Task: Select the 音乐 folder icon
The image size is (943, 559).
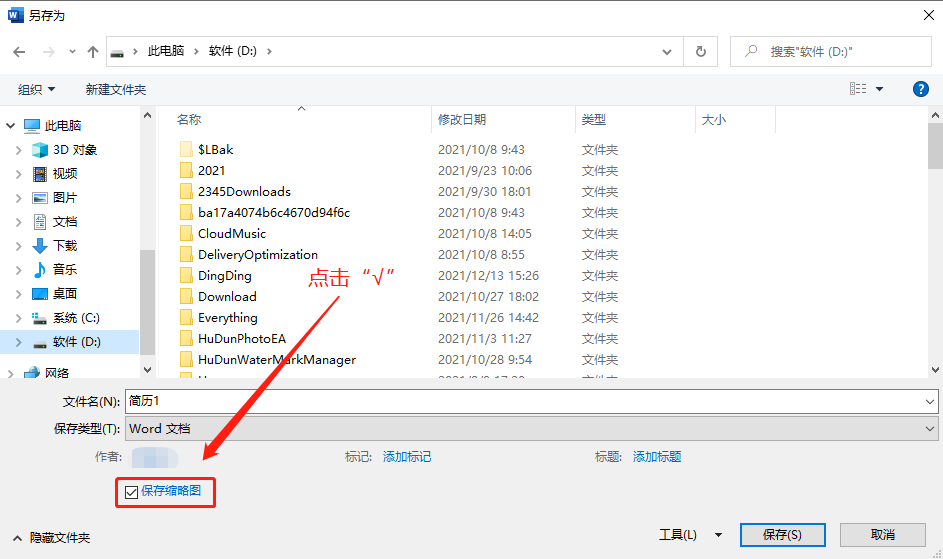Action: tap(40, 270)
